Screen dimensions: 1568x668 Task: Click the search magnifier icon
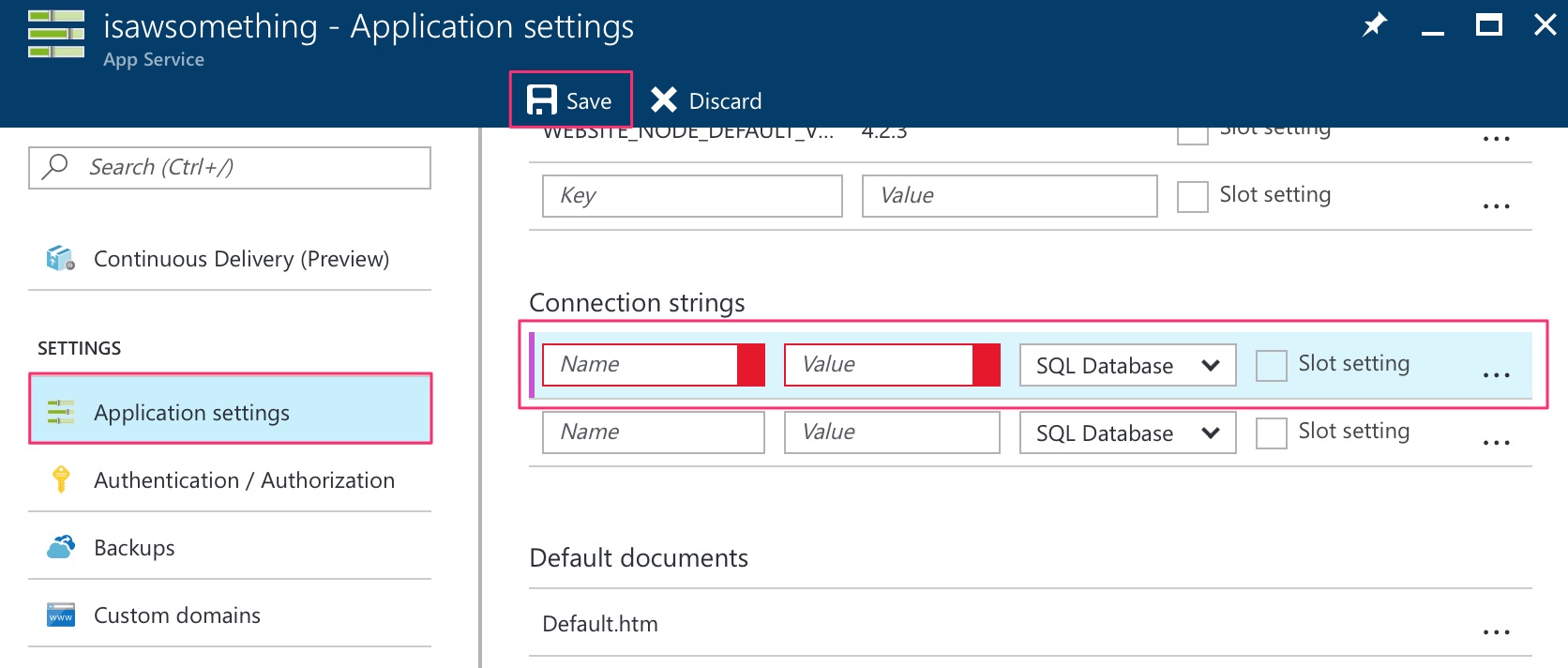(x=56, y=166)
